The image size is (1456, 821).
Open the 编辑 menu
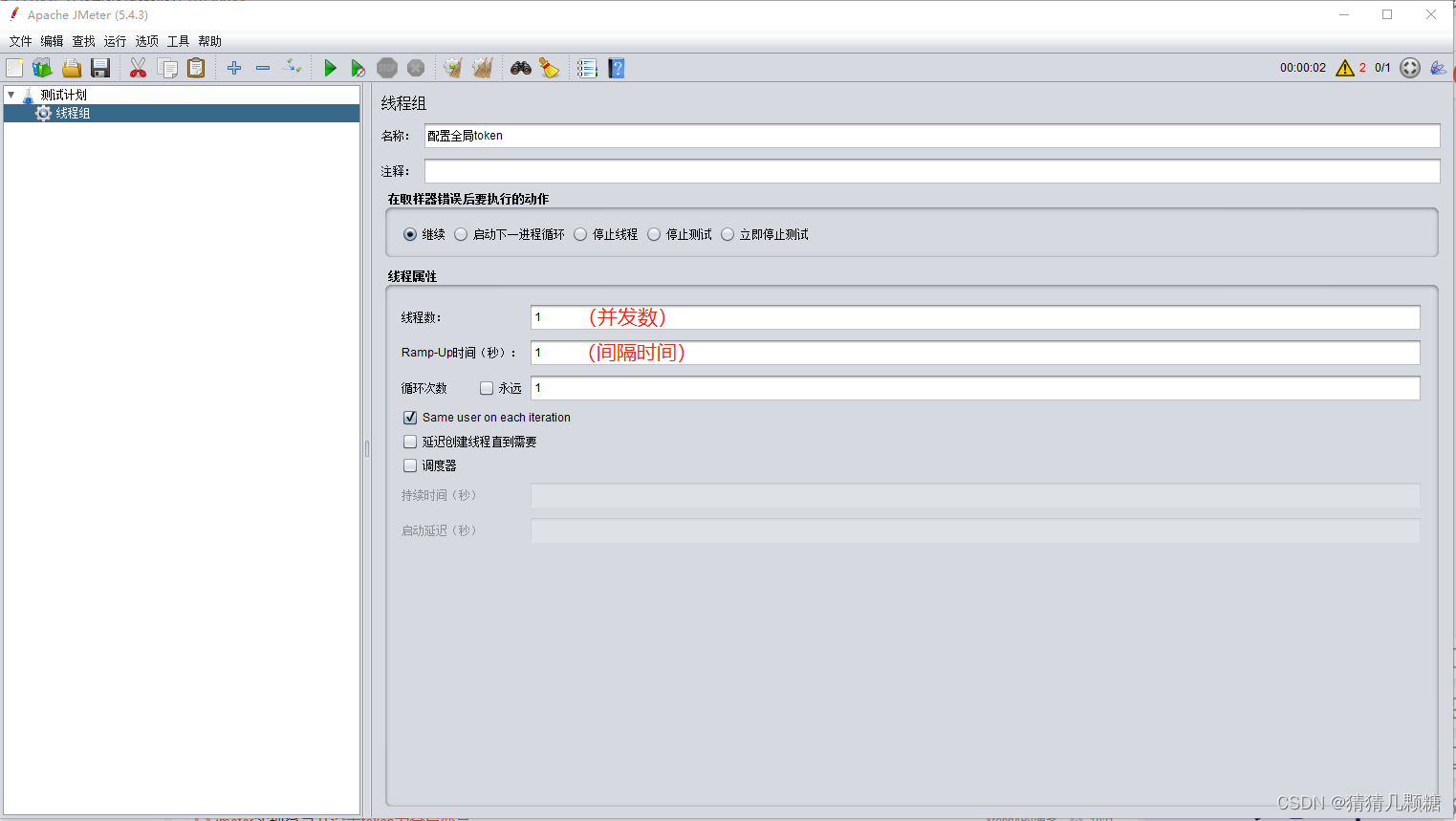coord(52,41)
